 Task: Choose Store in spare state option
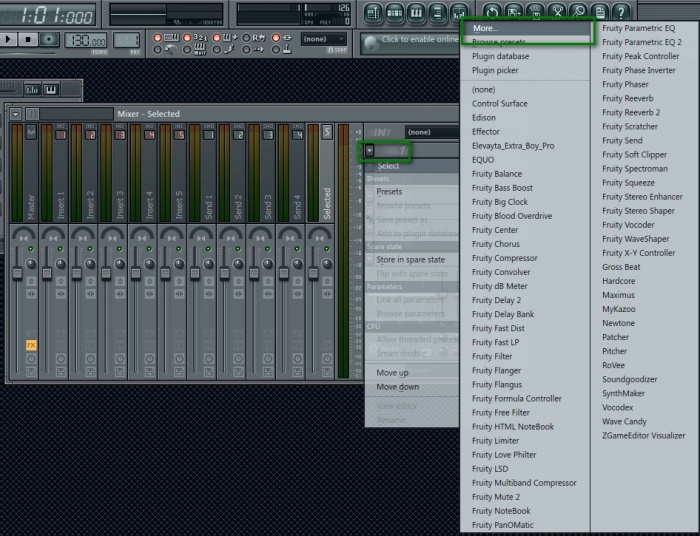(x=411, y=260)
